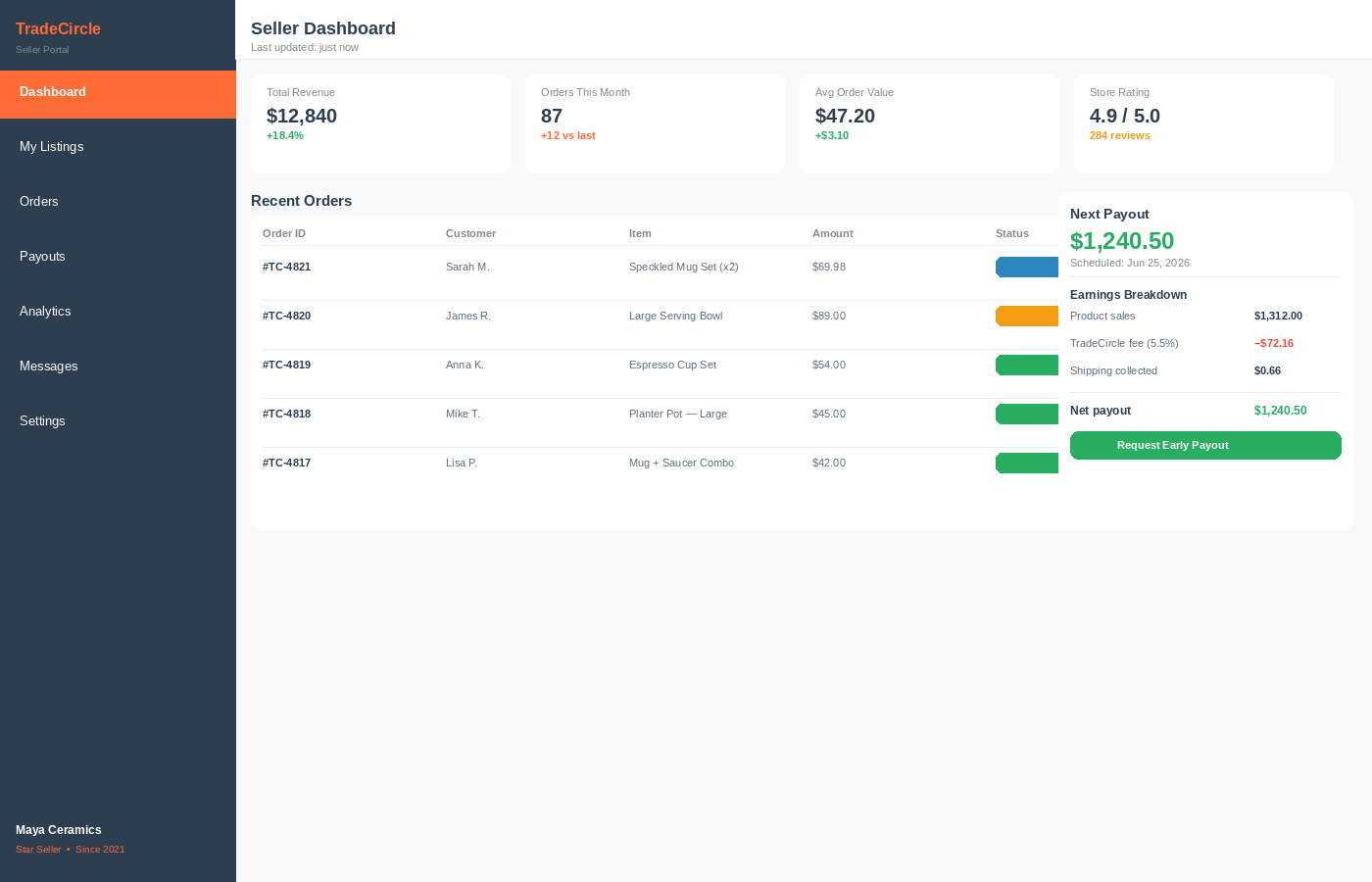Click customer Anna K.
Screen dimensions: 1372x882
[x=465, y=365]
